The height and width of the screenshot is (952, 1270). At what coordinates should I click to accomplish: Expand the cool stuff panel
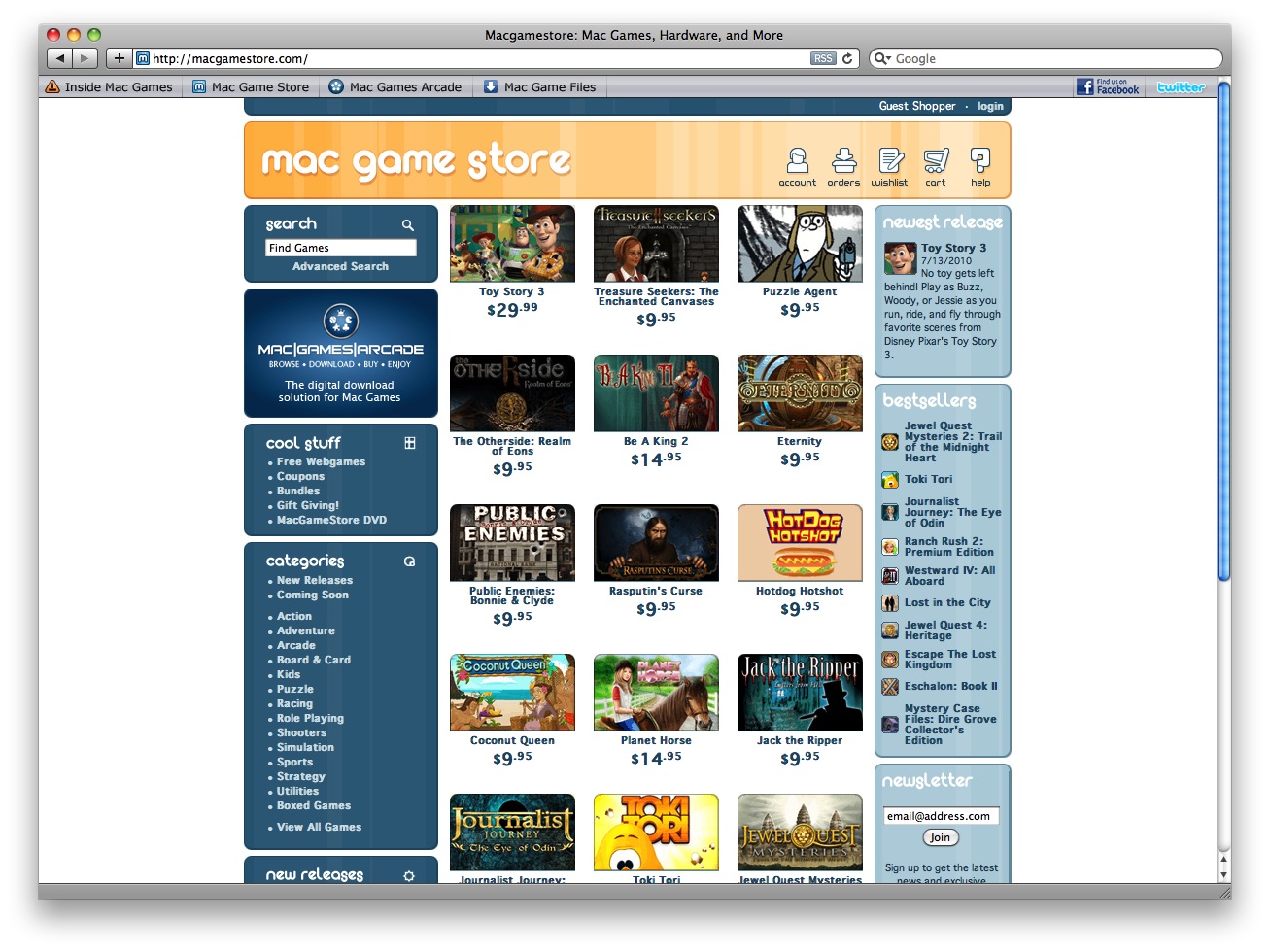[410, 443]
